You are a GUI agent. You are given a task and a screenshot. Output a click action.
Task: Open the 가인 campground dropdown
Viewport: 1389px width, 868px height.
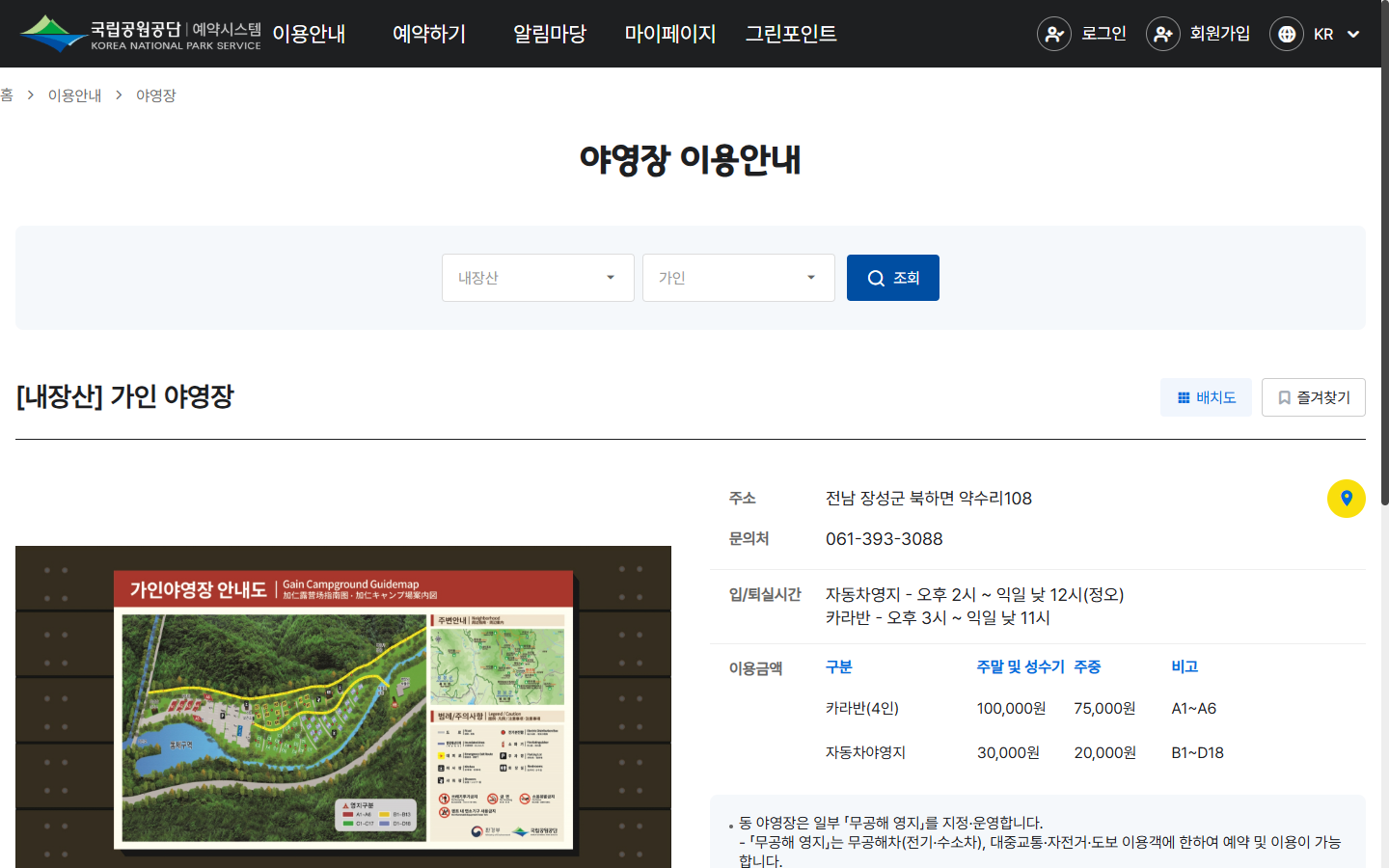[739, 278]
